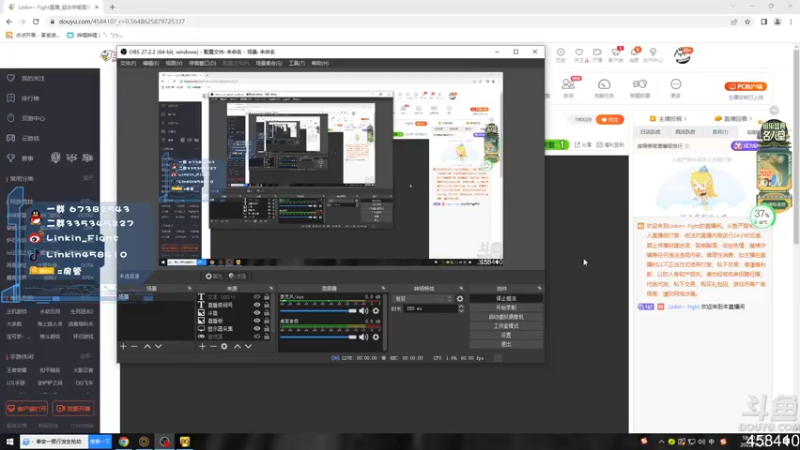Pop out the 来源 dock panel
Viewport: 800px width, 450px height.
tap(271, 288)
